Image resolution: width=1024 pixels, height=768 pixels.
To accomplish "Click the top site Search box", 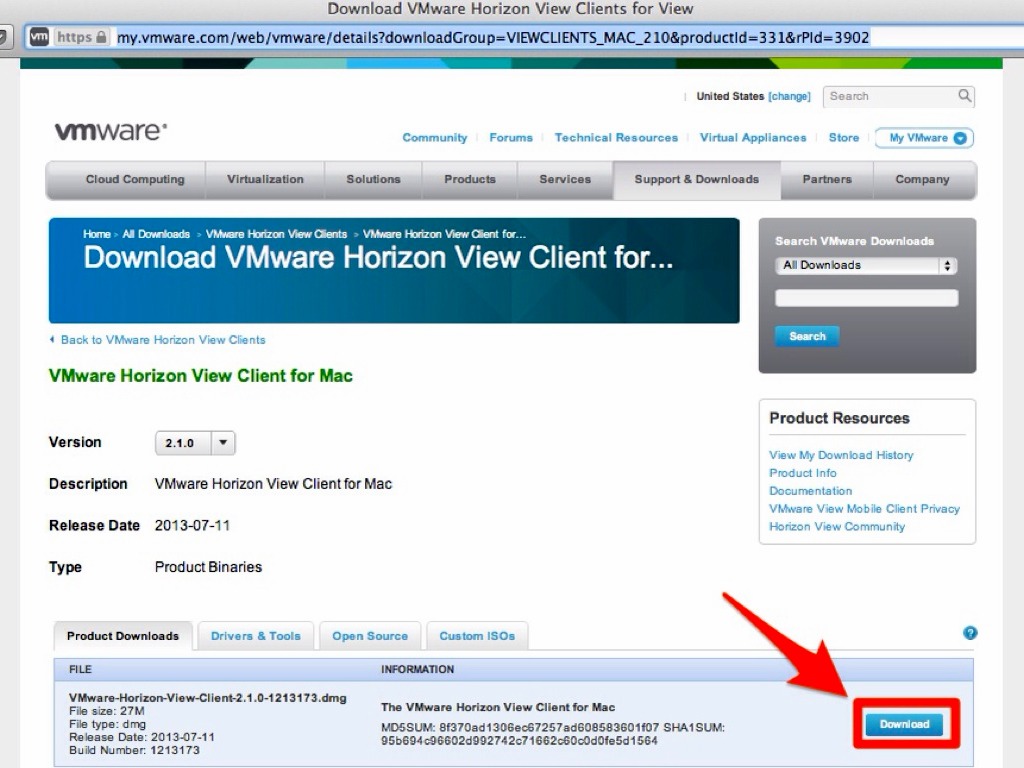I will pos(890,96).
